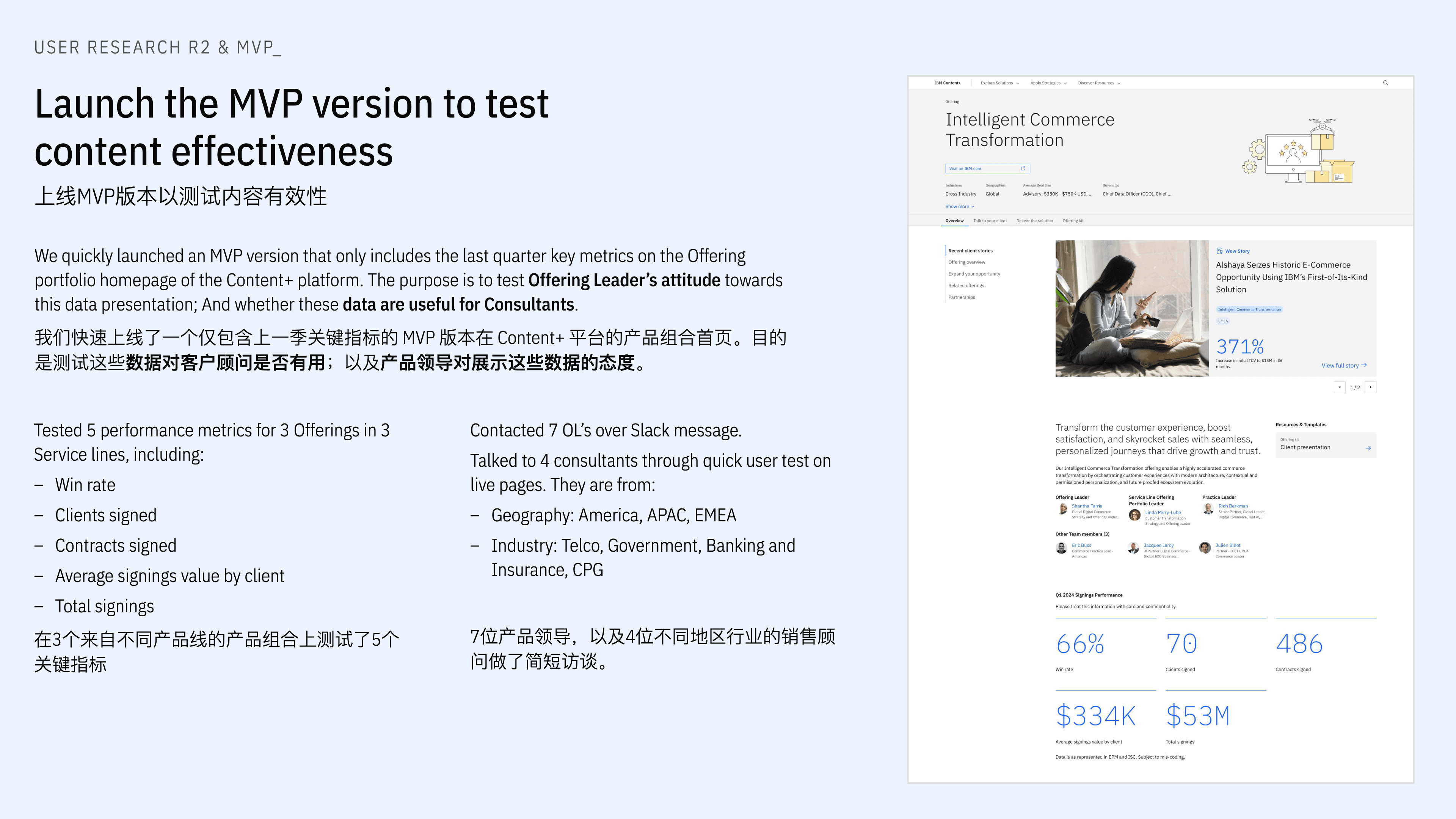Click Rich Berkman avatar photo
1456x819 pixels.
(x=1208, y=508)
